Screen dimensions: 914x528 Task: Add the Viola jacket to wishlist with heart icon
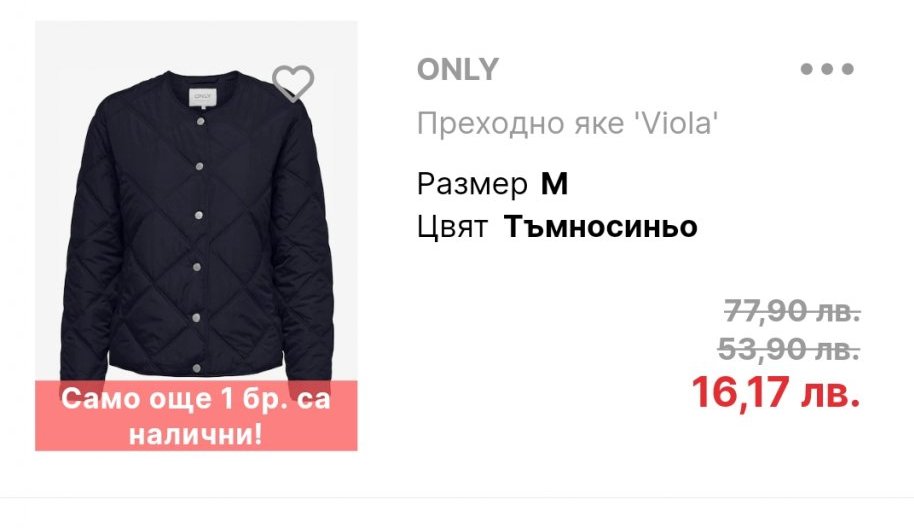pos(293,83)
